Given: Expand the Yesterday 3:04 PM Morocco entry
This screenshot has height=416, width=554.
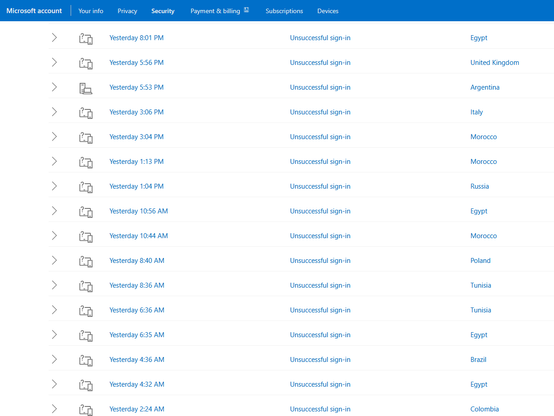Looking at the screenshot, I should [x=54, y=136].
